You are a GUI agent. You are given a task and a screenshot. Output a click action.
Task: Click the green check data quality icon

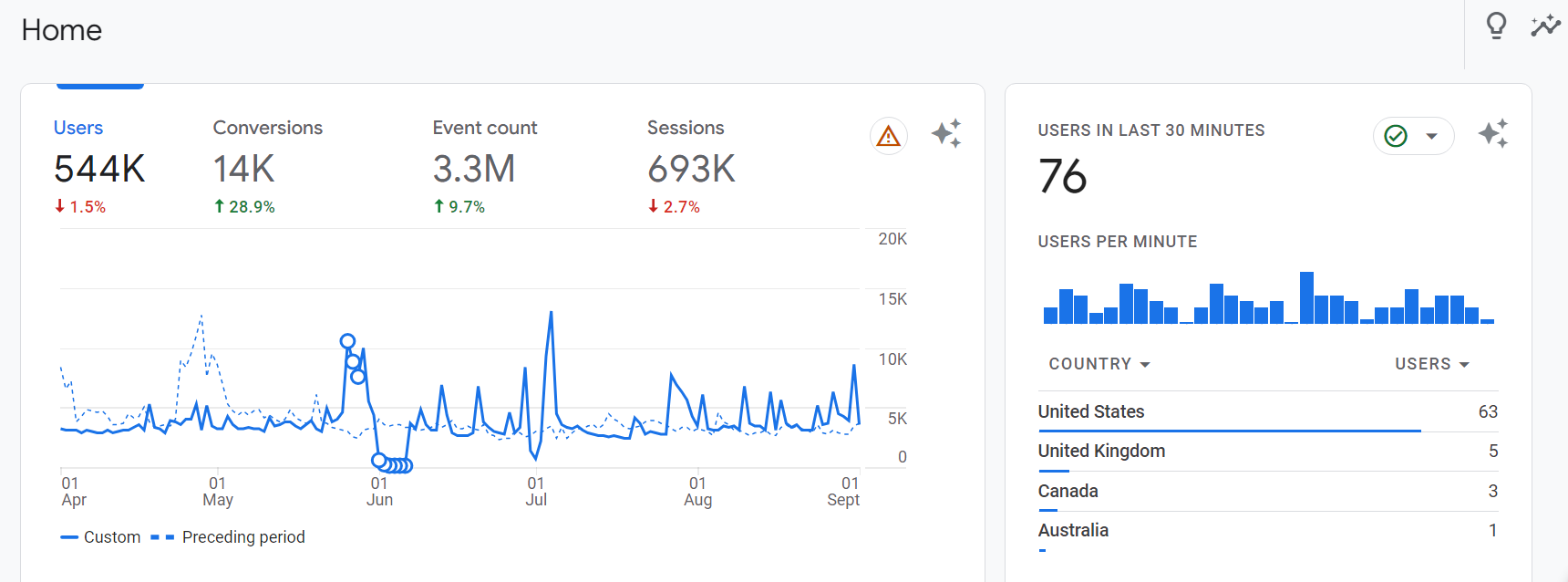[x=1396, y=136]
